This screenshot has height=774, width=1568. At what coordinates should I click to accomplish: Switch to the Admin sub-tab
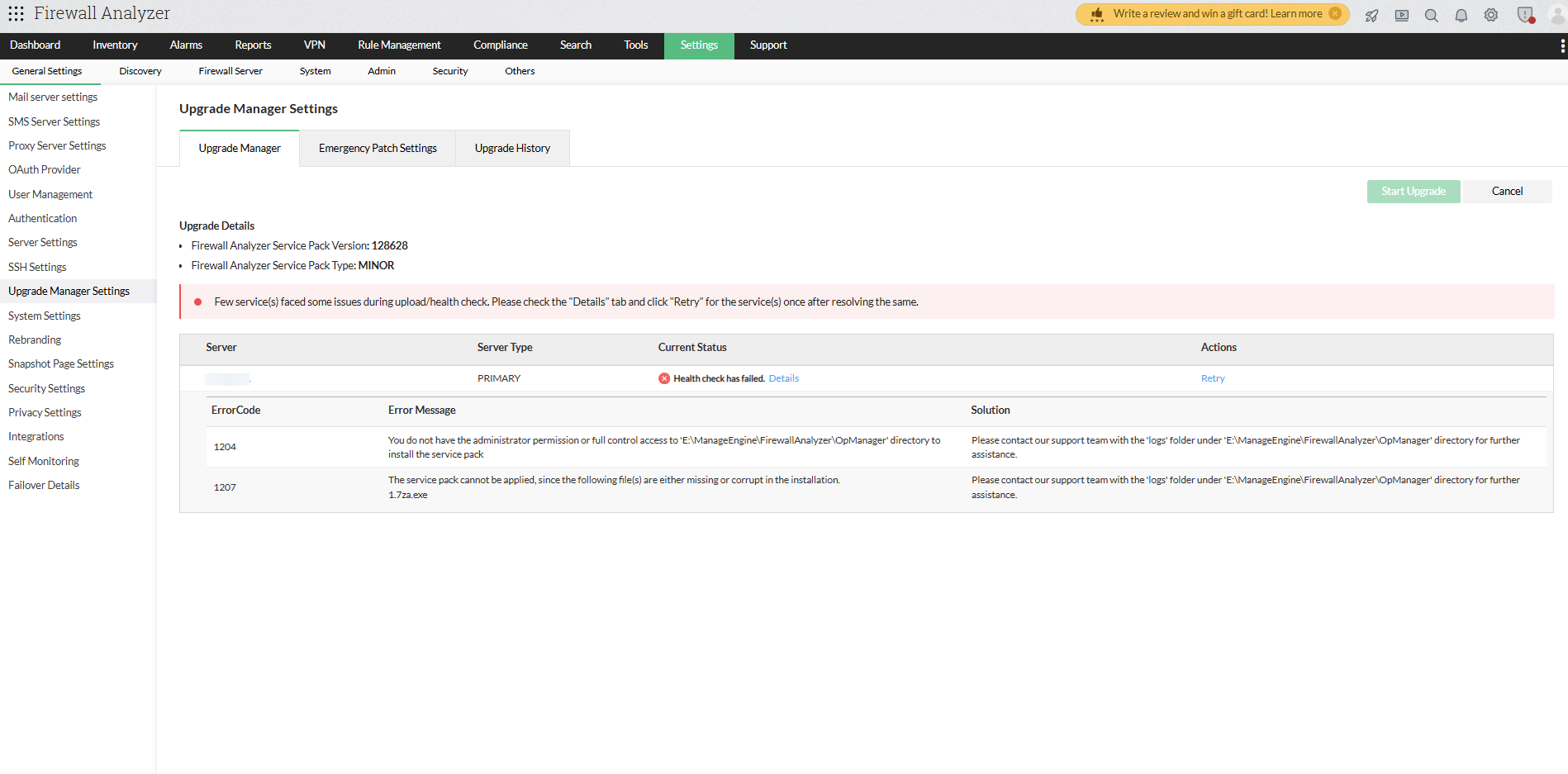[x=382, y=71]
